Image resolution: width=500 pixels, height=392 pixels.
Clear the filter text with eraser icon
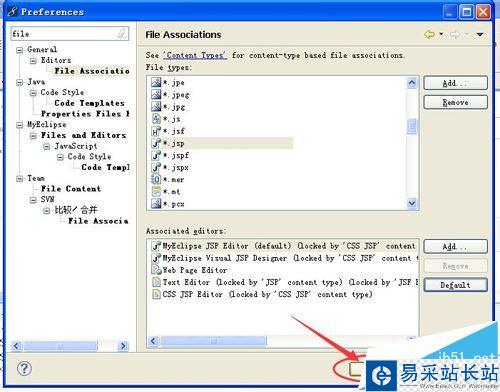122,33
